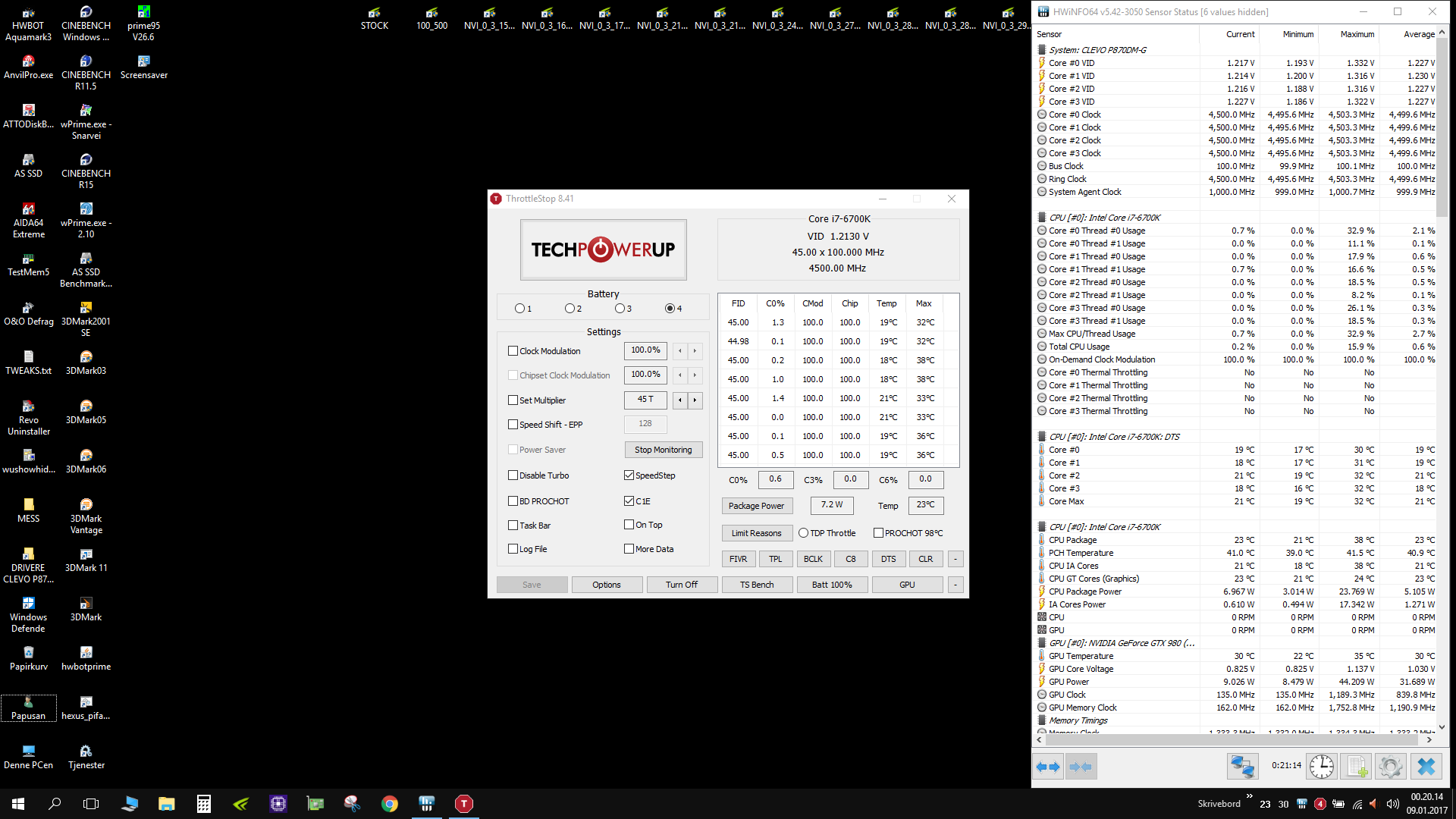Open Calculator from the taskbar
The height and width of the screenshot is (819, 1456).
pyautogui.click(x=203, y=804)
